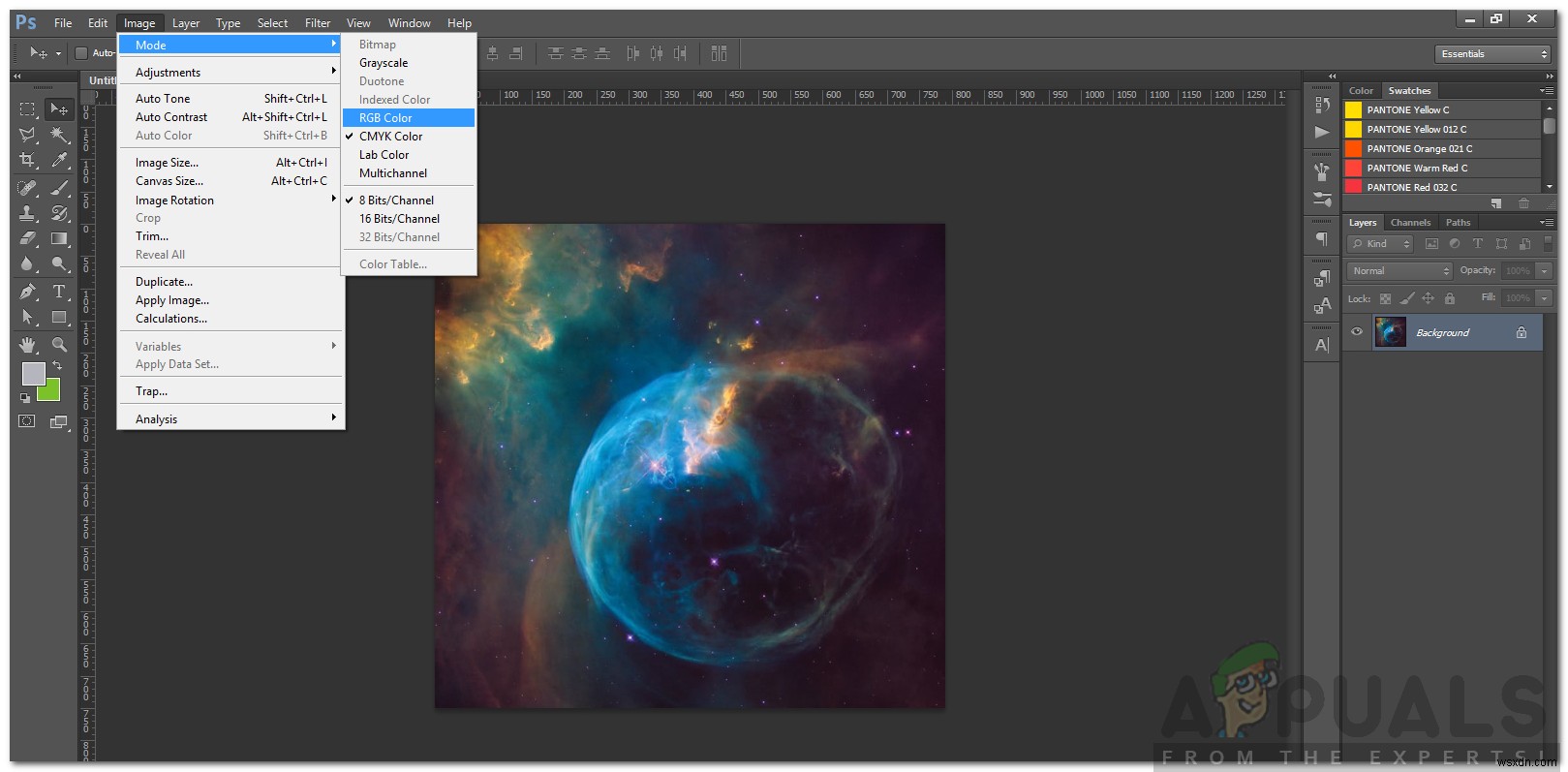Screen dimensions: 1568x772
Task: Select the Gradient tool
Action: coord(59,237)
